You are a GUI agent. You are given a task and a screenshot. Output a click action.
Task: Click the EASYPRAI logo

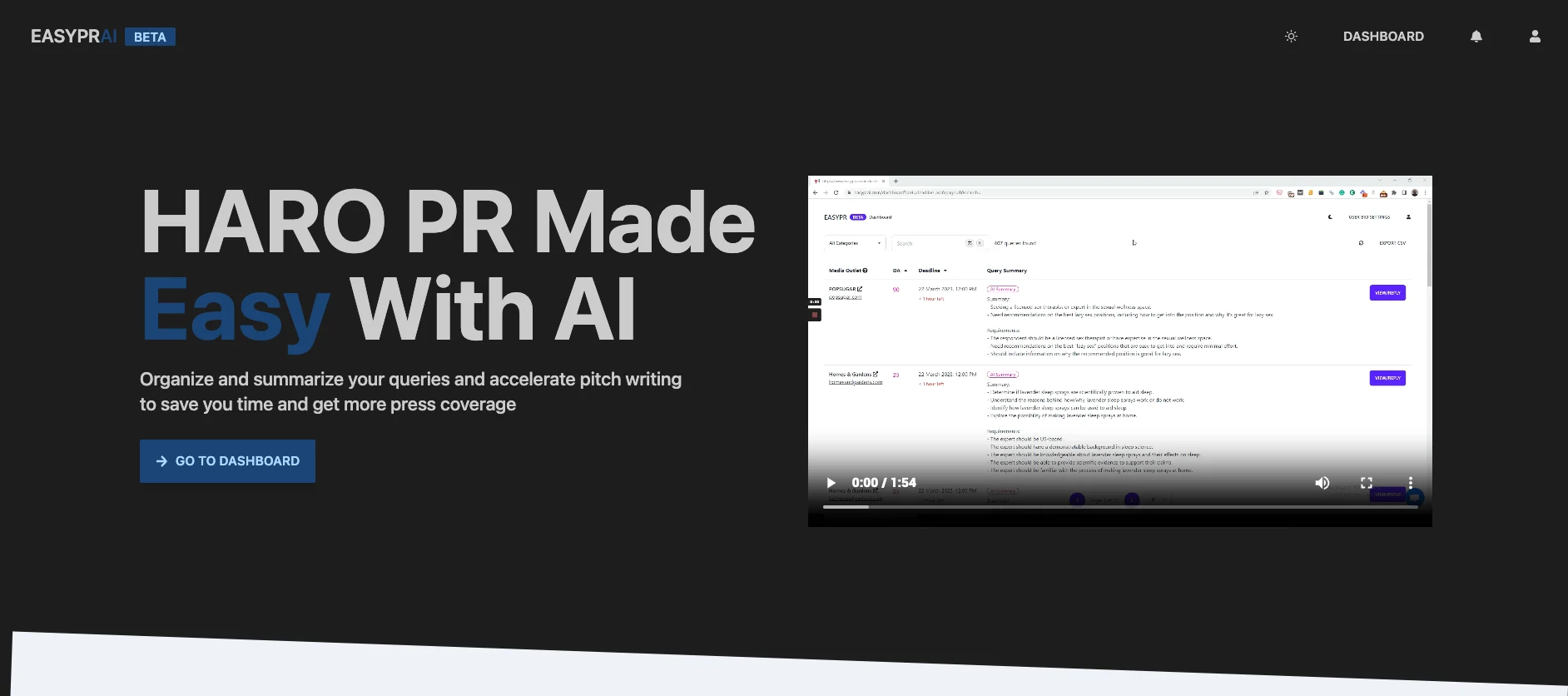[x=73, y=37]
